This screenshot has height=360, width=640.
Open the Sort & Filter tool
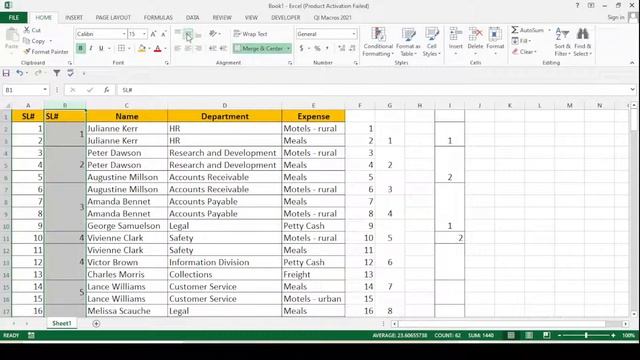tap(562, 42)
